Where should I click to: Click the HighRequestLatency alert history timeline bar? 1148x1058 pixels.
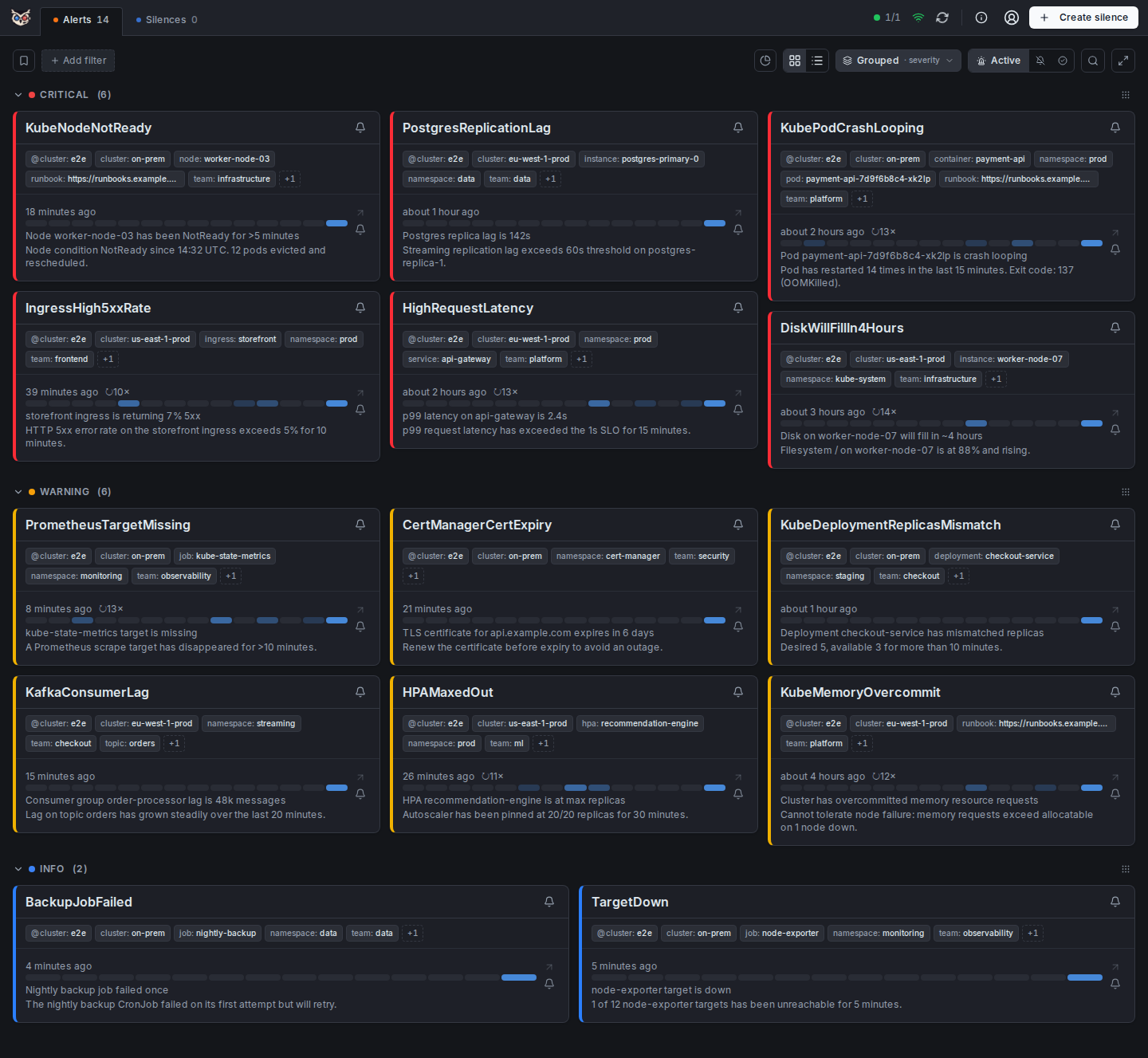tap(564, 403)
